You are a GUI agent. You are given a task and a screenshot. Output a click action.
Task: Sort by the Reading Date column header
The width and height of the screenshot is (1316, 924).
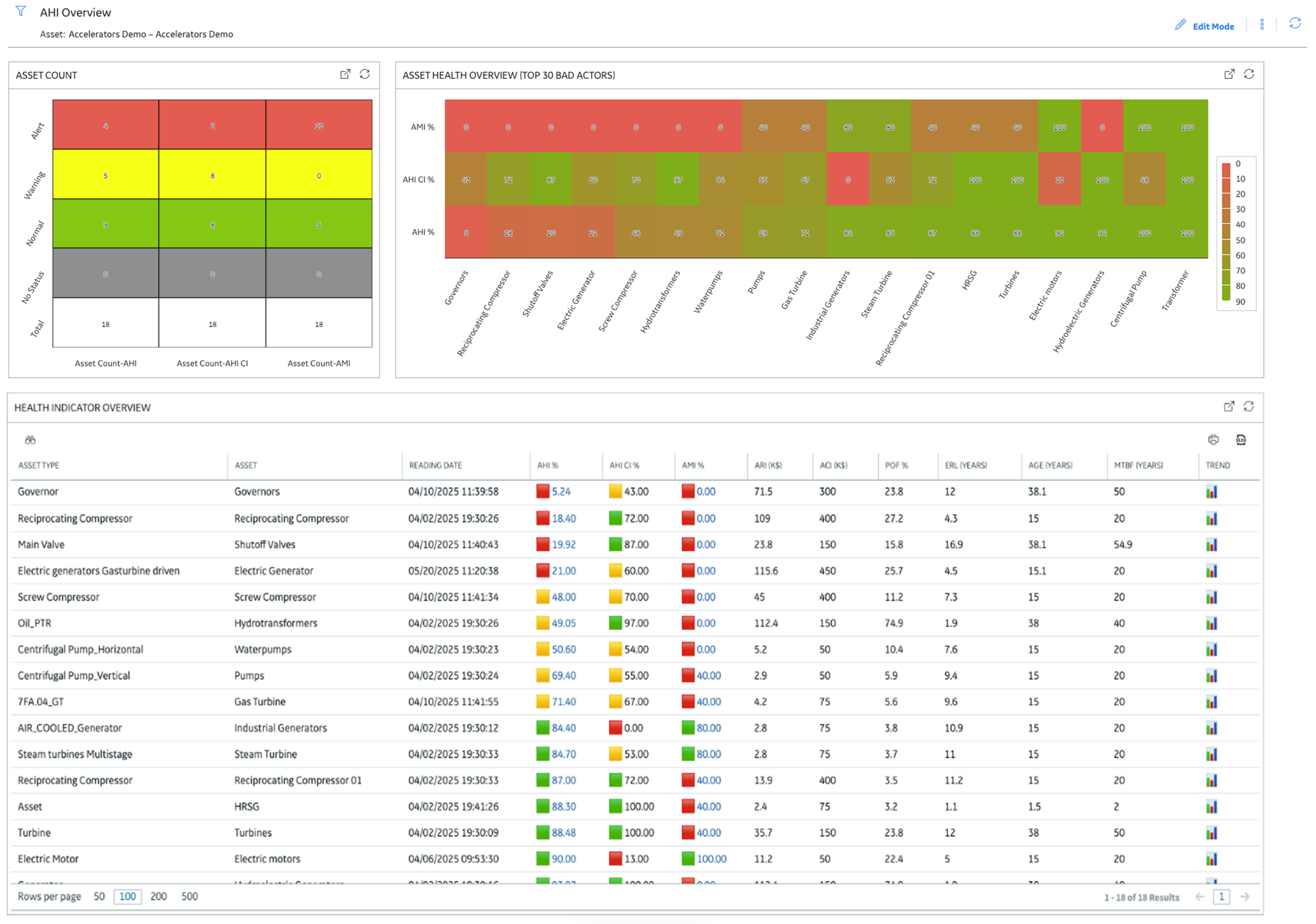click(x=435, y=465)
